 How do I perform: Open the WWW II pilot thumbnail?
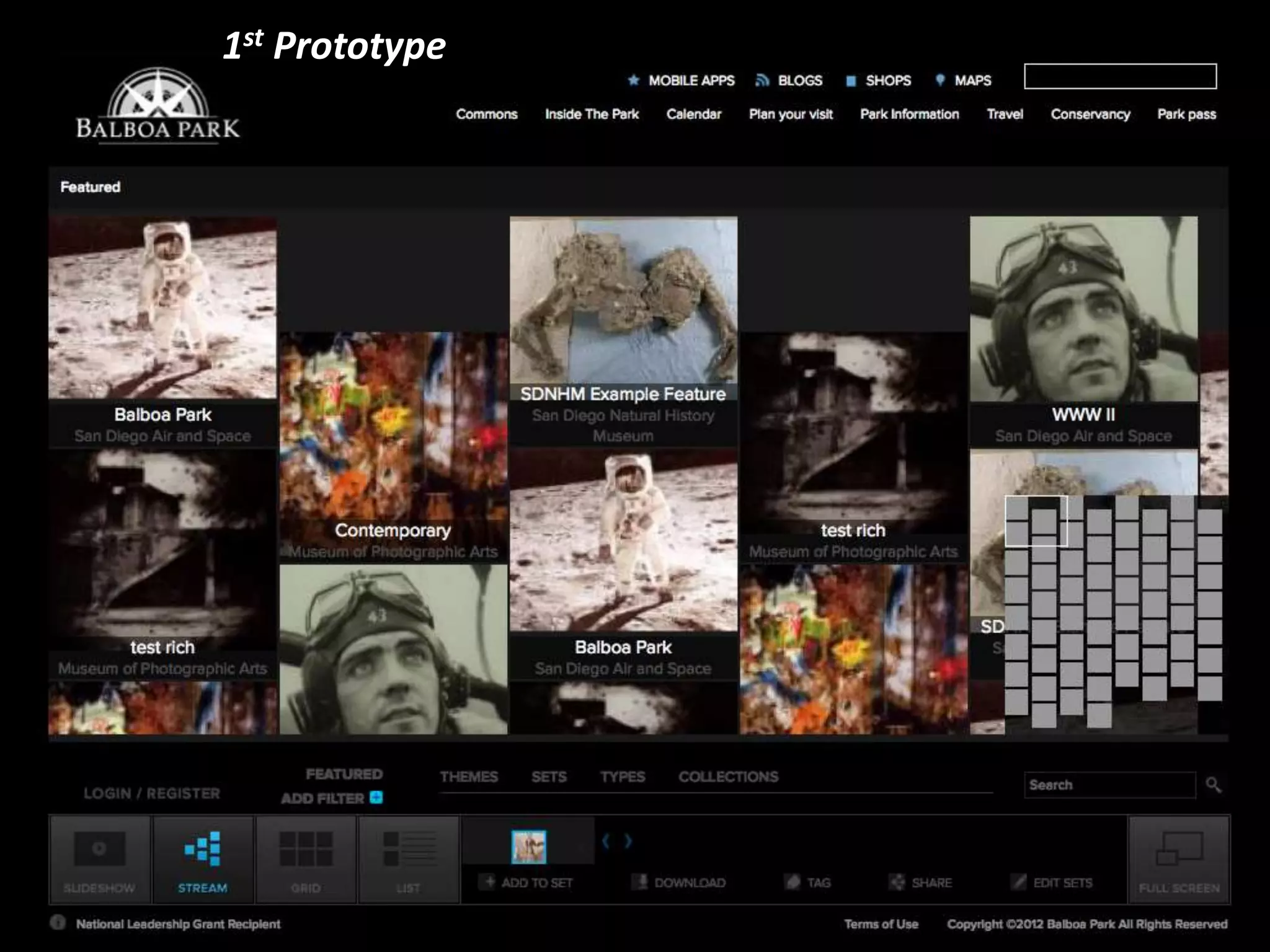pyautogui.click(x=1083, y=310)
